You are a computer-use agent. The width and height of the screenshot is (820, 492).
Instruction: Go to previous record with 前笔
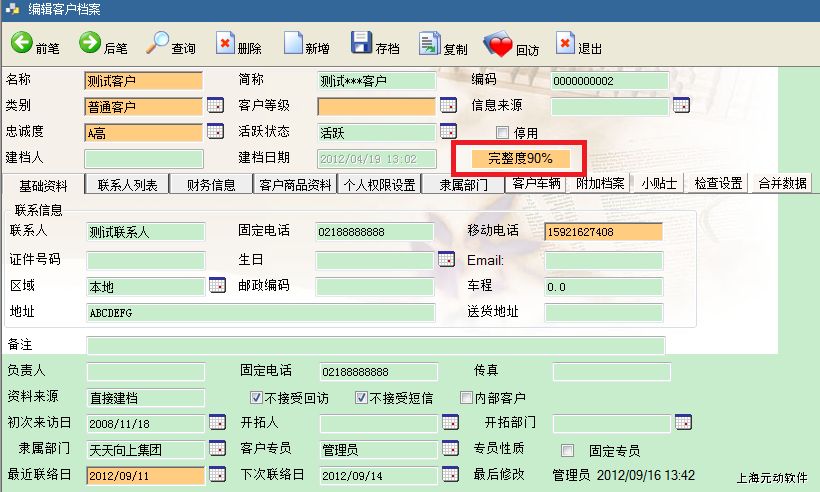(35, 44)
